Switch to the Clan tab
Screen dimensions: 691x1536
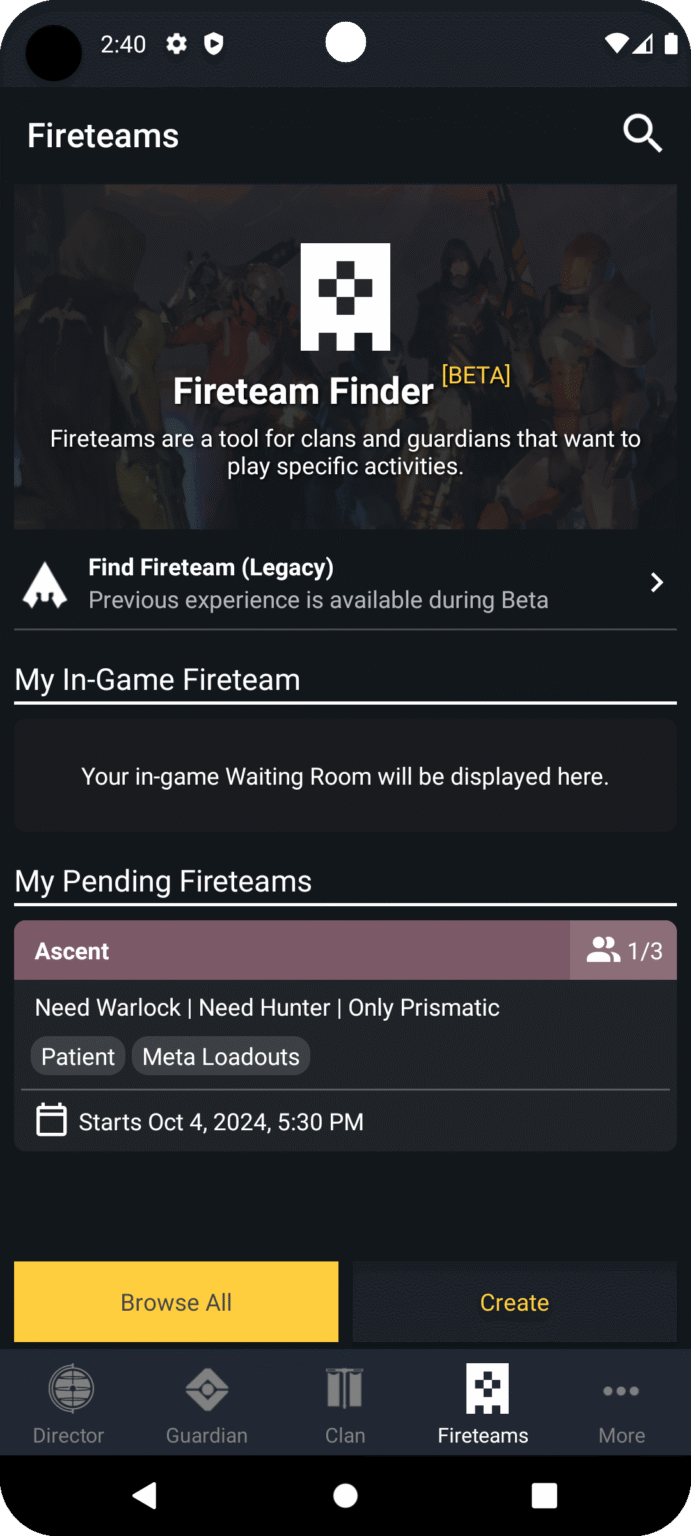[344, 1404]
